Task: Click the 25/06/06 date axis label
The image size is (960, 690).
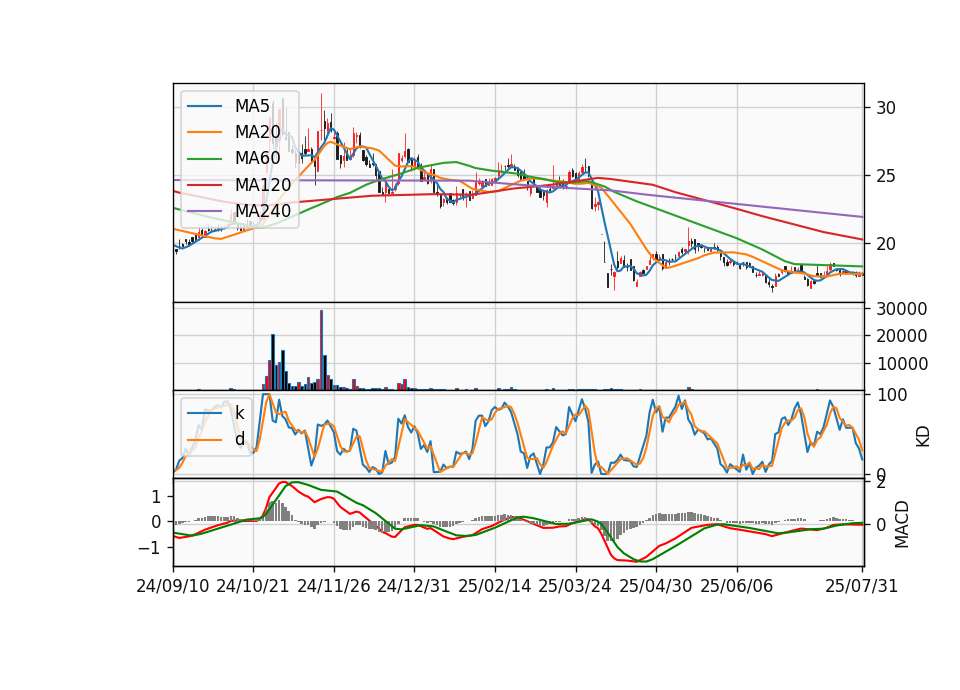Action: pyautogui.click(x=737, y=587)
